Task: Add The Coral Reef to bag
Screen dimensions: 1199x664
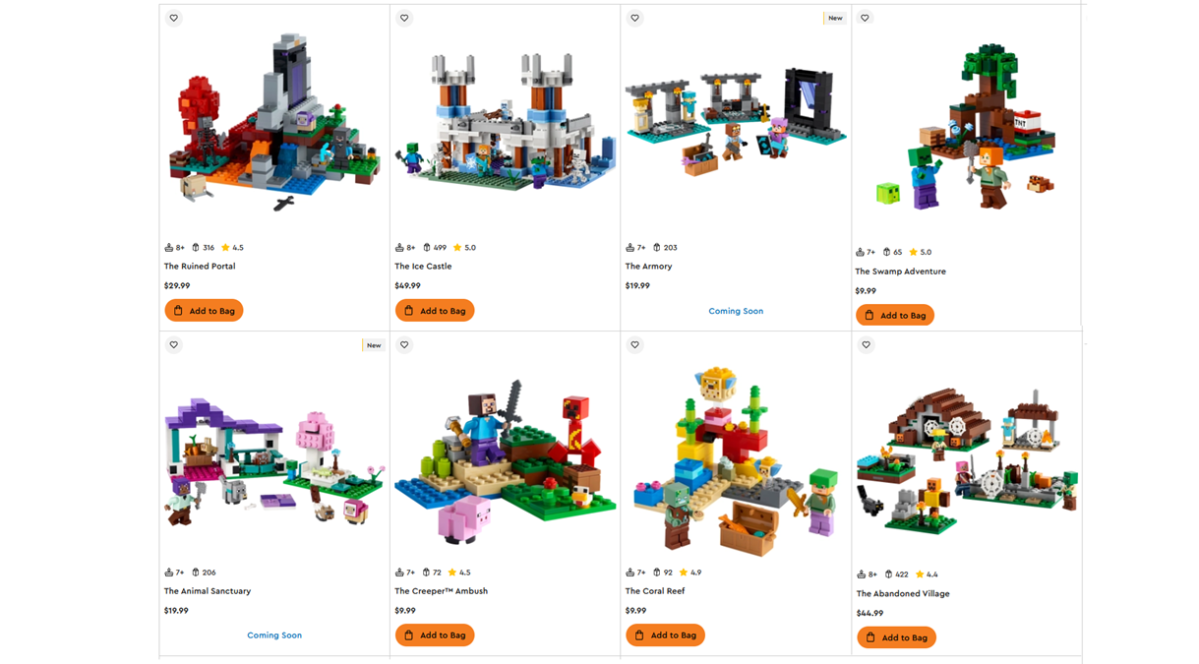Action: (665, 635)
